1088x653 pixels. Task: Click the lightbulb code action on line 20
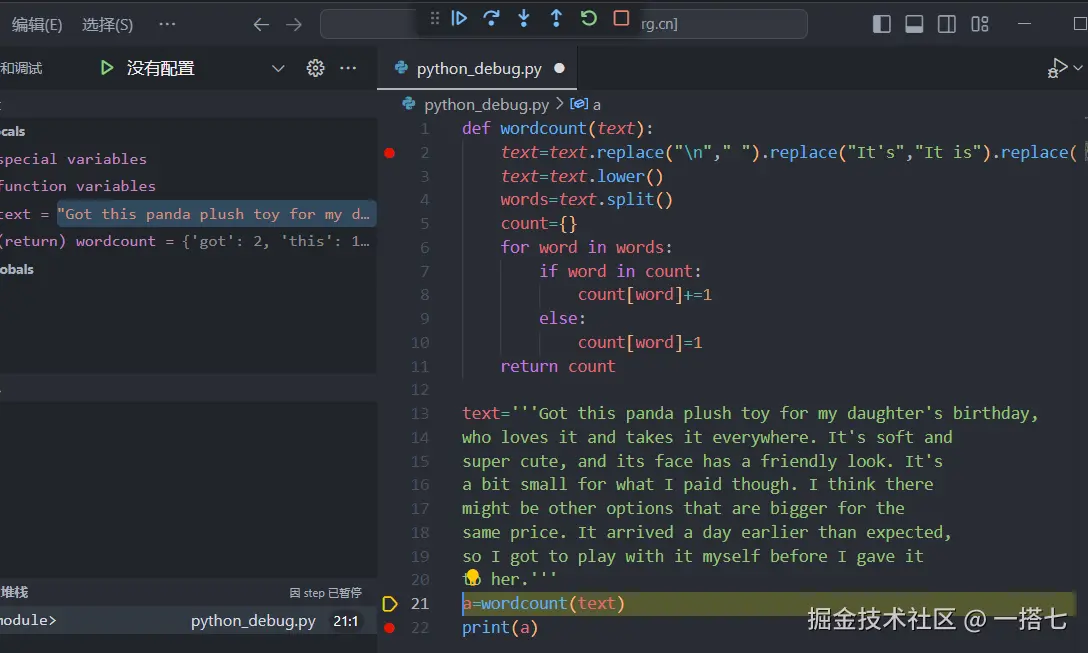coord(473,577)
